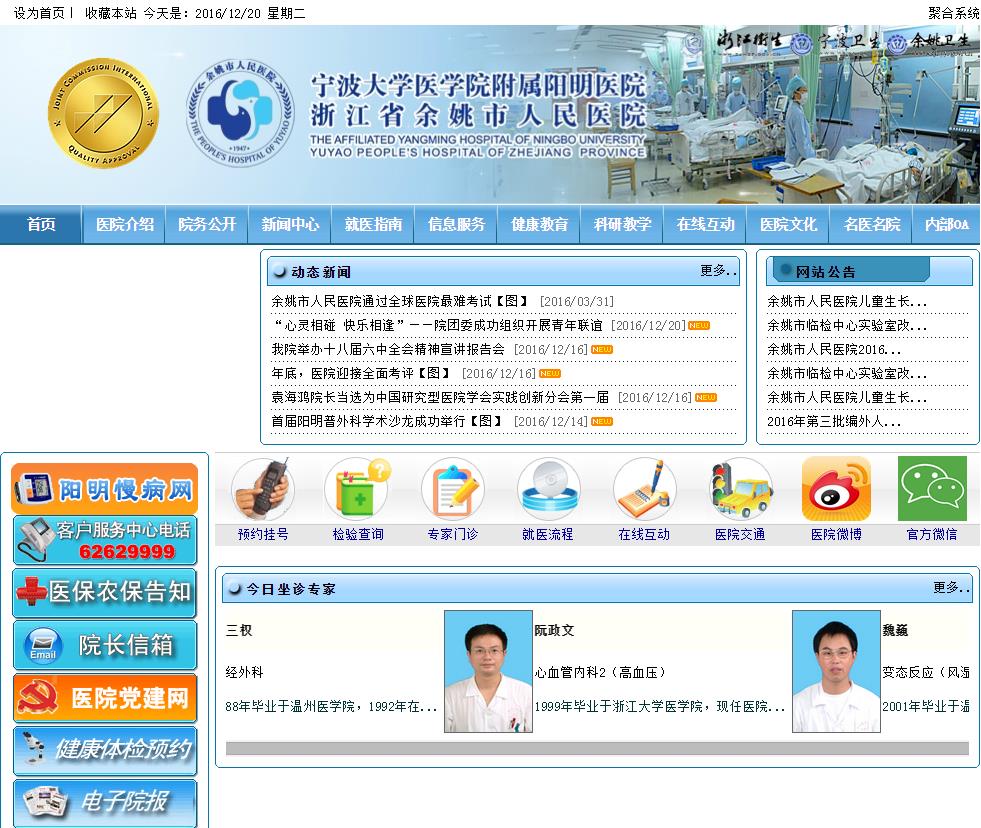The image size is (981, 828).
Task: Open news about 院团委青年联谊
Action: pos(437,325)
